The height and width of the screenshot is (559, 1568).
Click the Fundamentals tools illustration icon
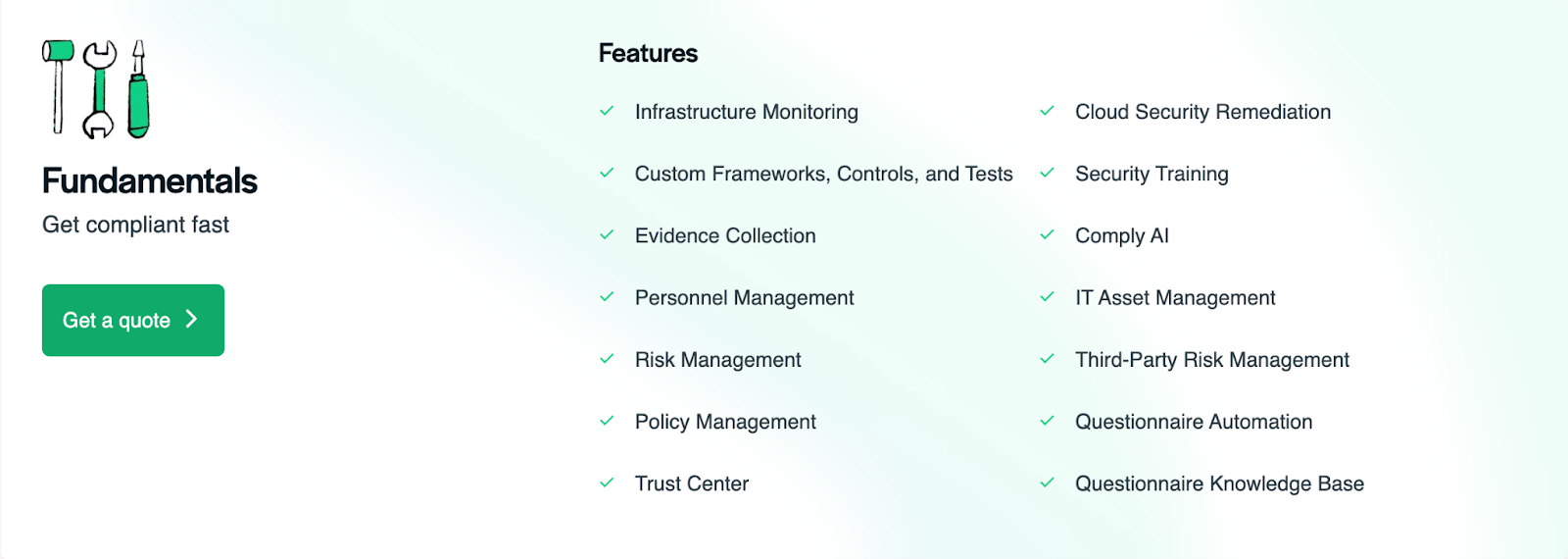click(96, 89)
